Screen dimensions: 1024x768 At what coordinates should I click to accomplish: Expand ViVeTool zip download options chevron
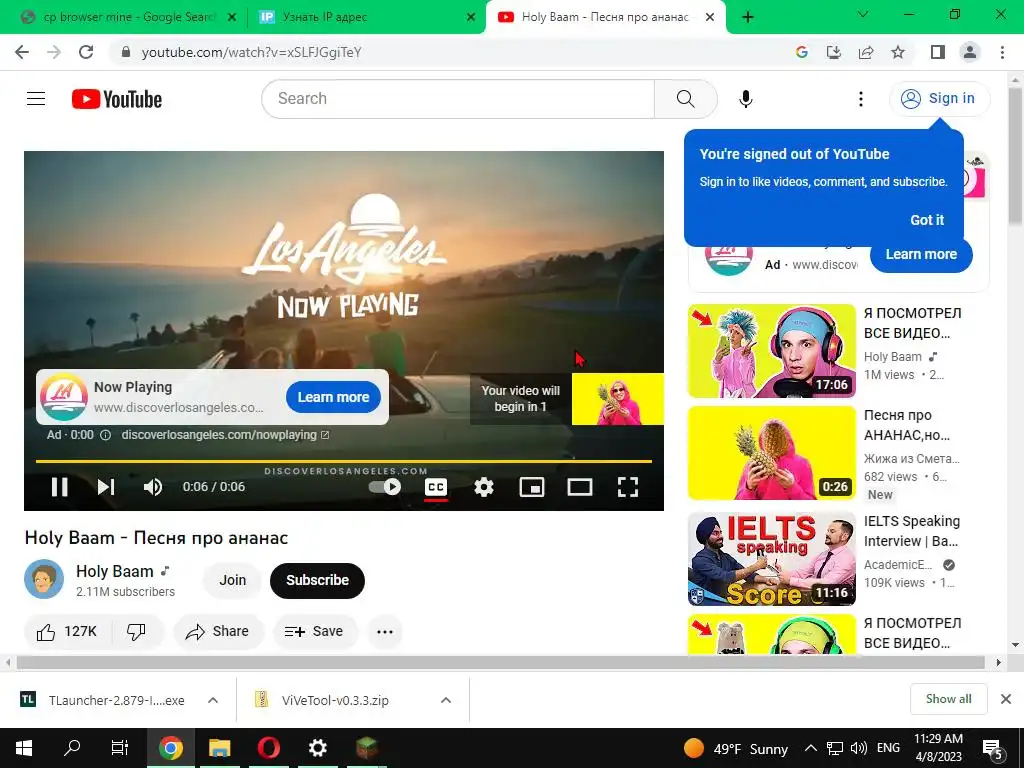(445, 700)
